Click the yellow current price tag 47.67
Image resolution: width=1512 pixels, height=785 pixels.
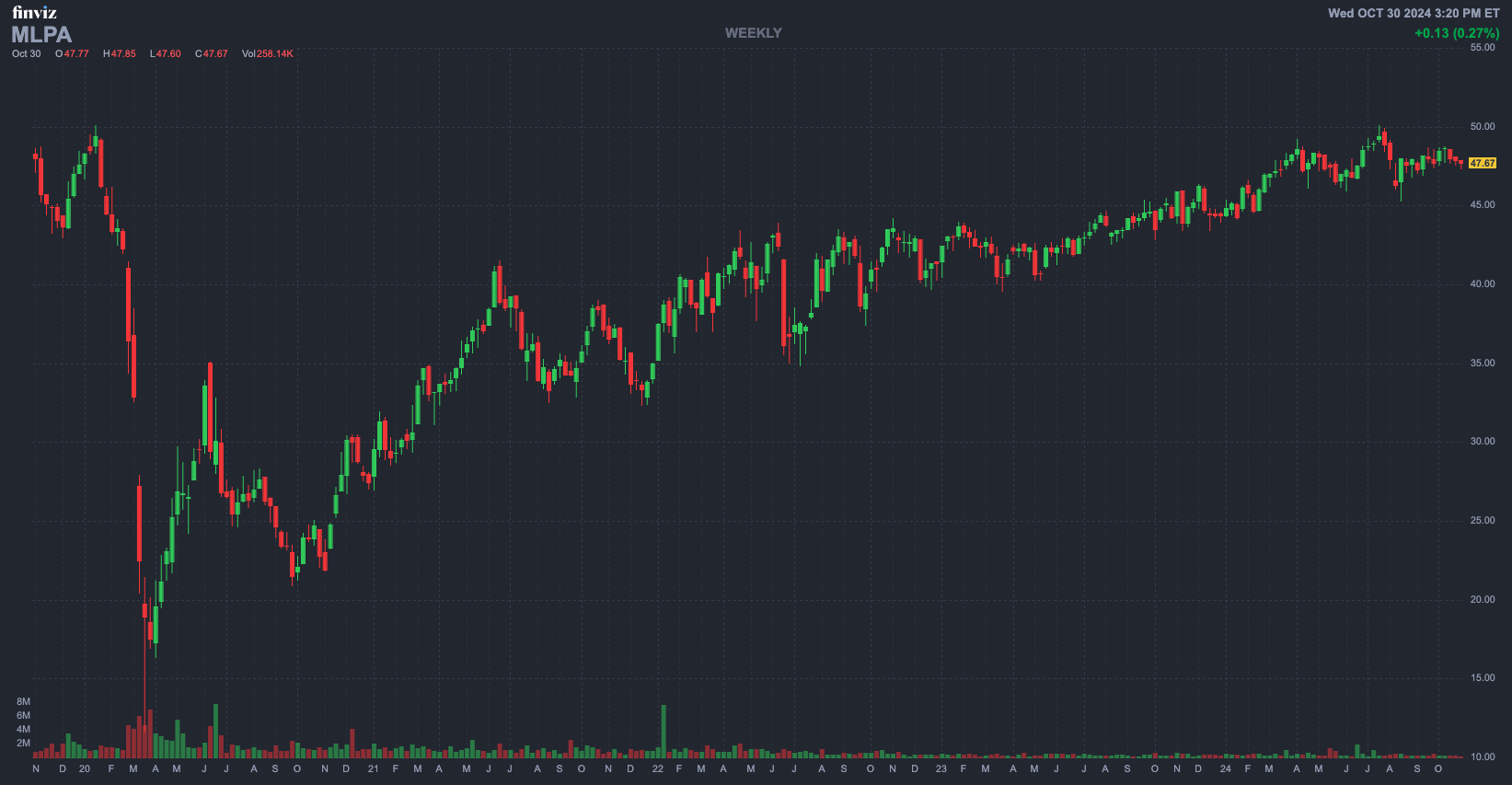(x=1483, y=163)
